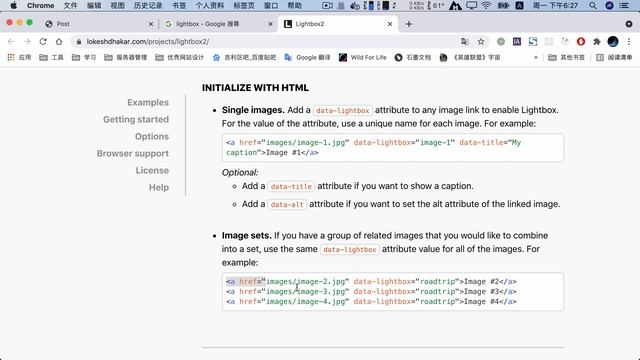
Task: Click the translate page icon in address bar
Action: coord(464,42)
